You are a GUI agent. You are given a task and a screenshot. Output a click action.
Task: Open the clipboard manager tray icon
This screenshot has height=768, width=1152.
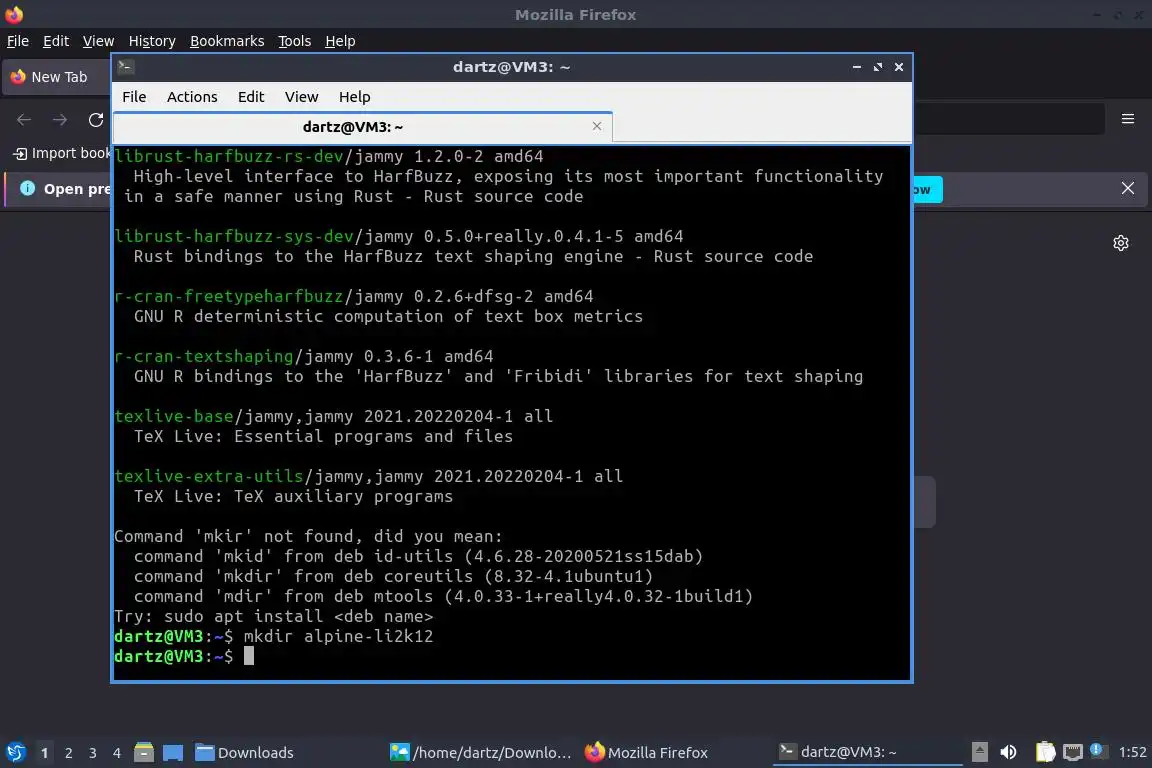(1045, 752)
